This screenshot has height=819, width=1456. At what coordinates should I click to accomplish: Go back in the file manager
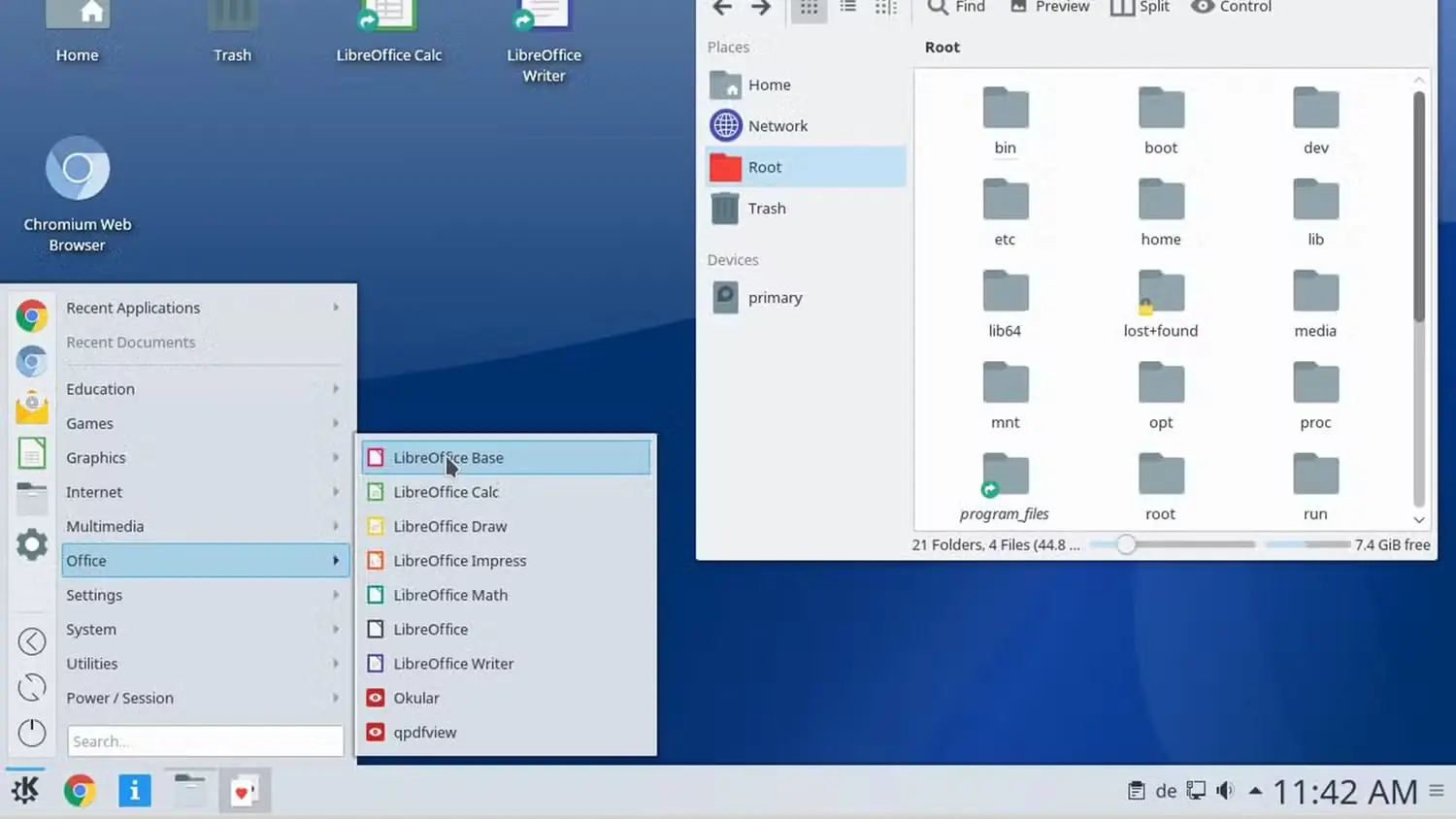click(722, 8)
